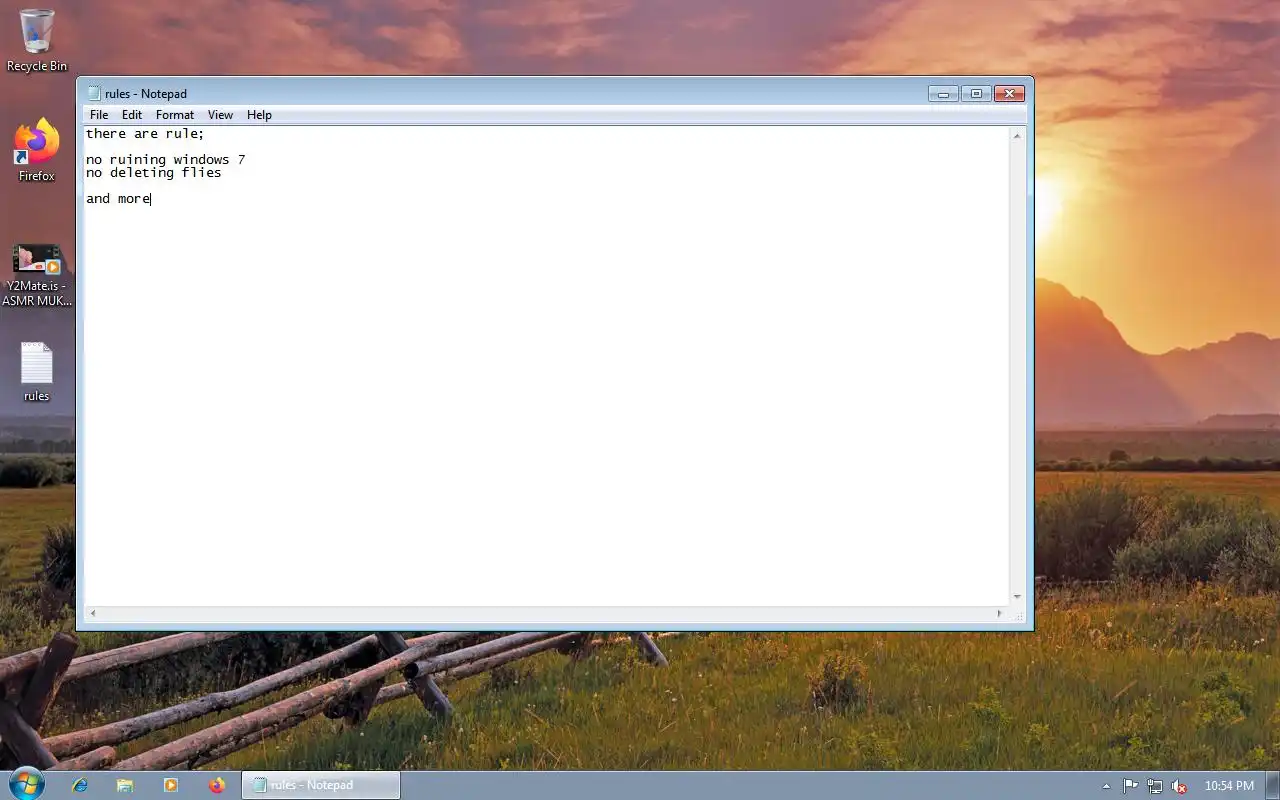
Task: Show hidden tray icons arrow
Action: [x=1106, y=786]
